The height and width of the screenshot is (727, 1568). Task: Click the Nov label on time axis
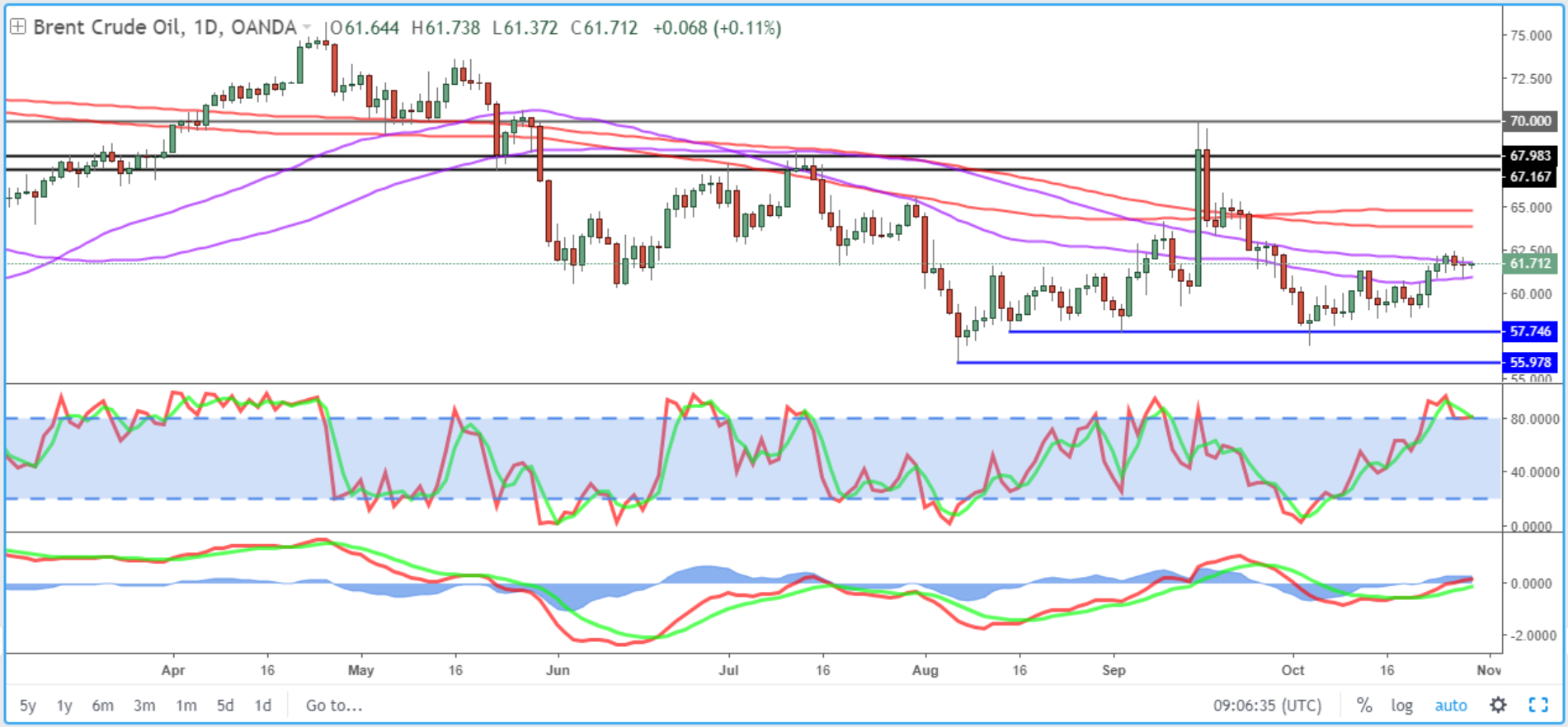pyautogui.click(x=1489, y=670)
